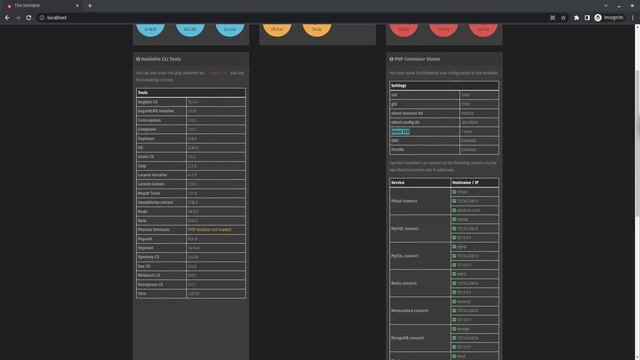Select the devilbox browser tab
The height and width of the screenshot is (360, 640).
[43, 6]
